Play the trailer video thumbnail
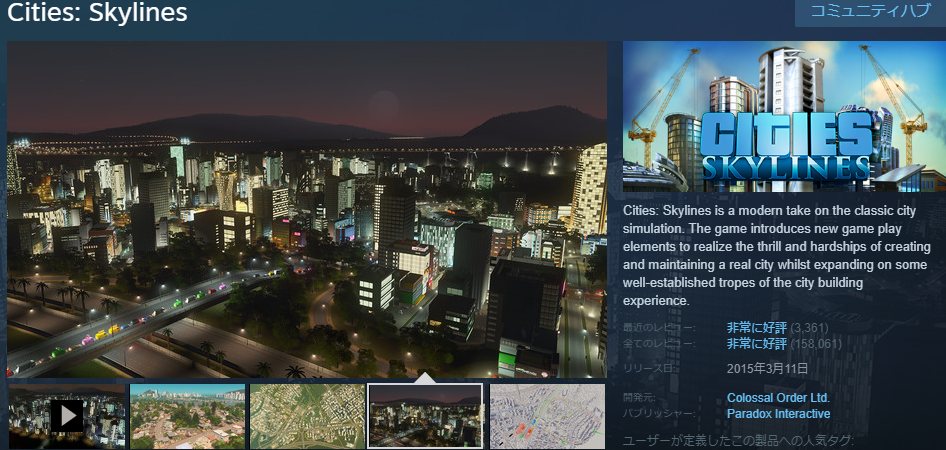Viewport: 946px width, 450px height. tap(67, 415)
